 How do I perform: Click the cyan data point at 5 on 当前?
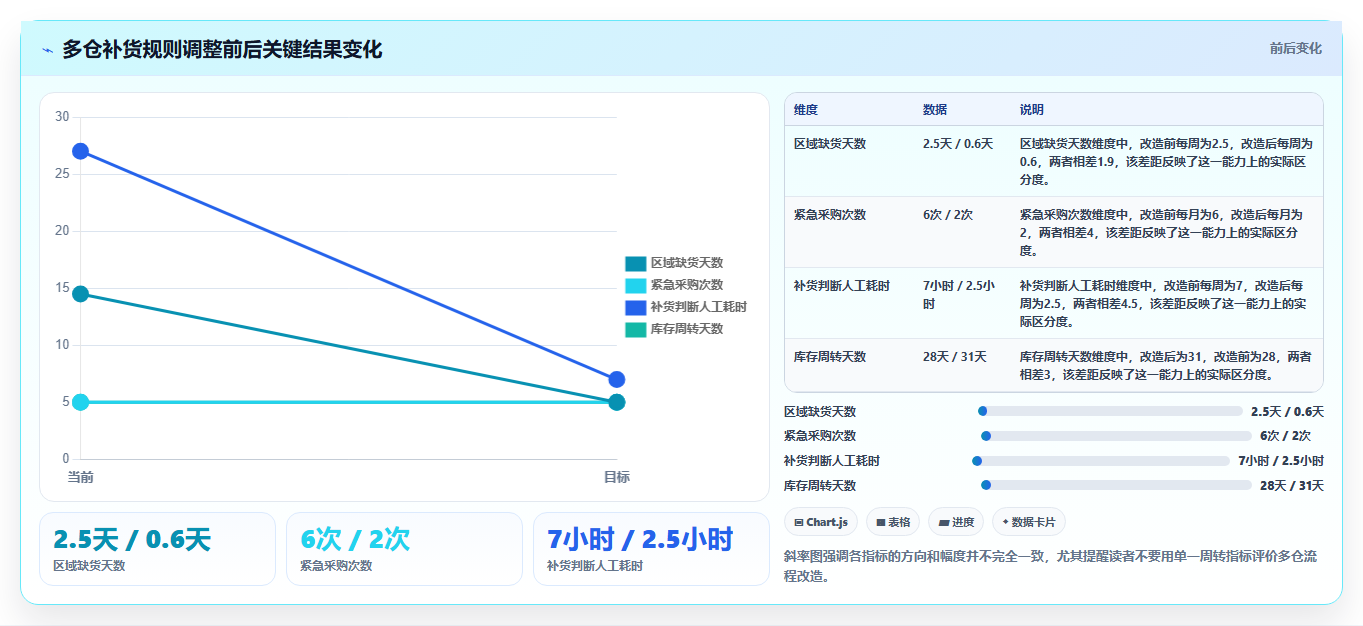(x=80, y=402)
